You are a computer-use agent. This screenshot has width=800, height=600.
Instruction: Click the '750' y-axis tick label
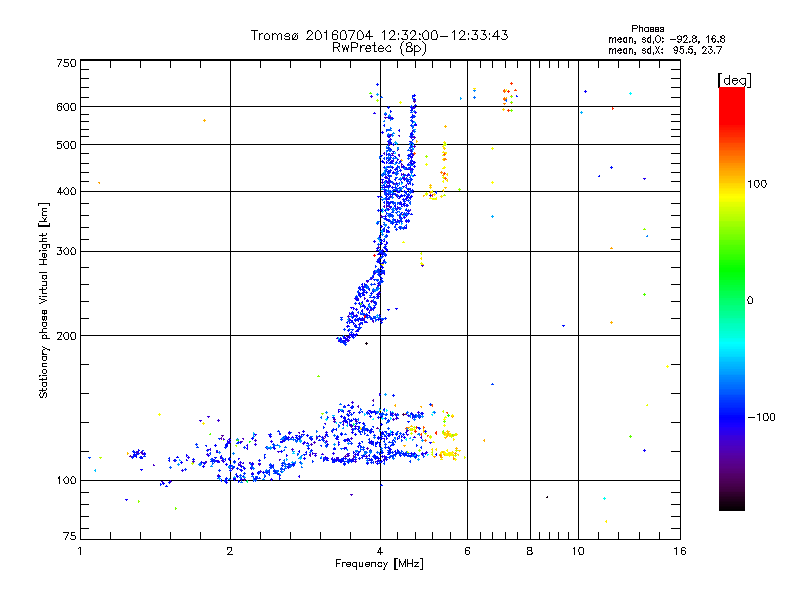pos(66,63)
